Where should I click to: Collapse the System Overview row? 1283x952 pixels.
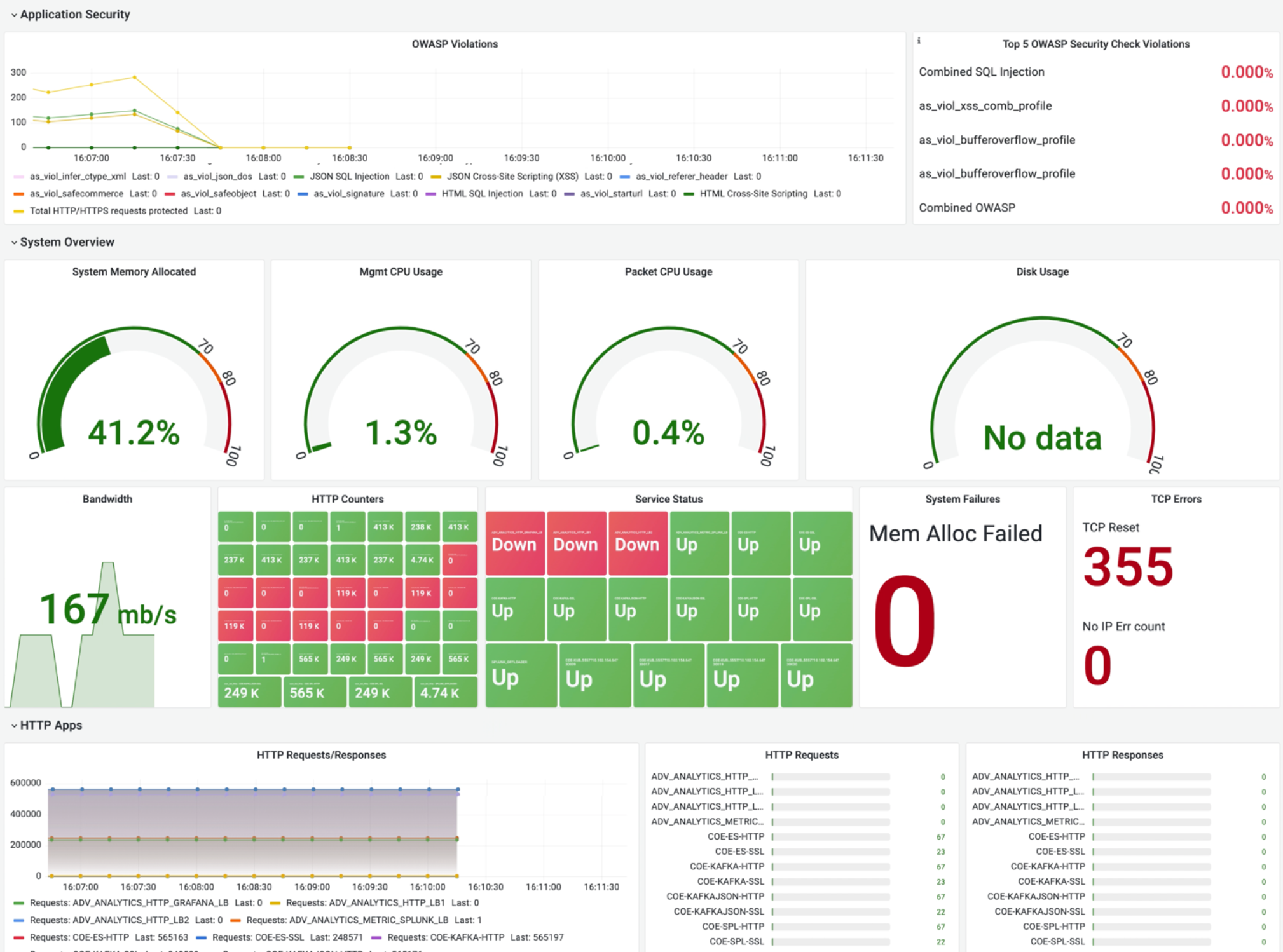pyautogui.click(x=62, y=242)
